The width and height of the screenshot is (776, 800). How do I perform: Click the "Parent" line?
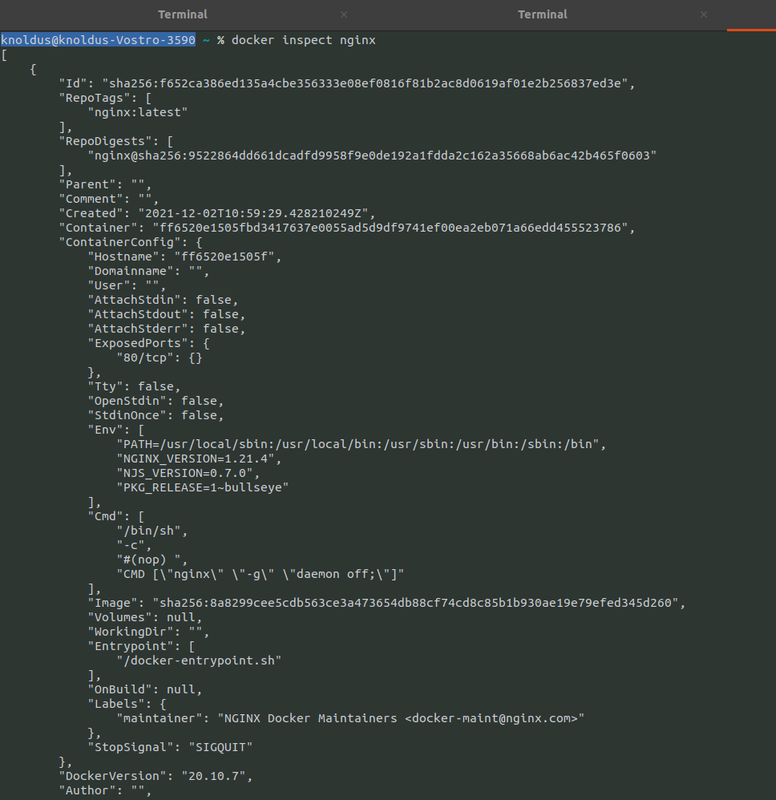pyautogui.click(x=106, y=185)
